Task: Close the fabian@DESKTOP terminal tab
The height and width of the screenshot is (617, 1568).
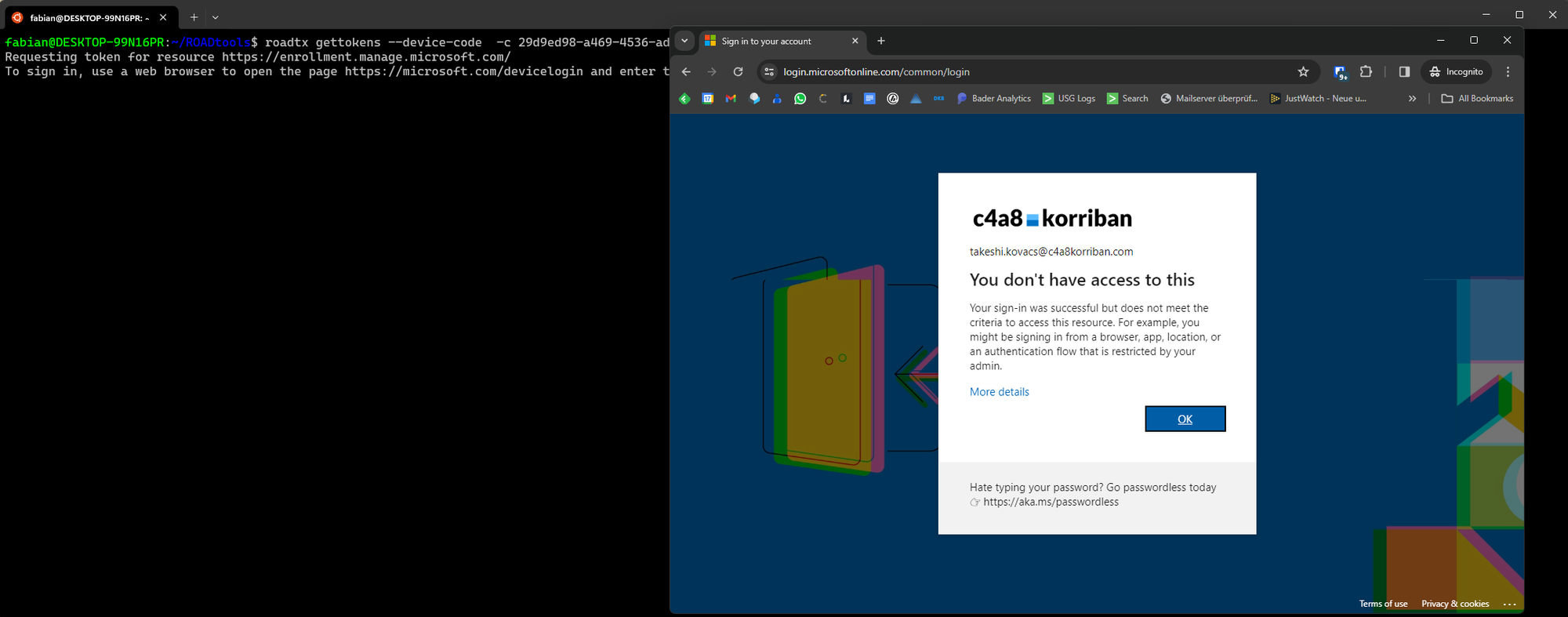Action: point(163,17)
